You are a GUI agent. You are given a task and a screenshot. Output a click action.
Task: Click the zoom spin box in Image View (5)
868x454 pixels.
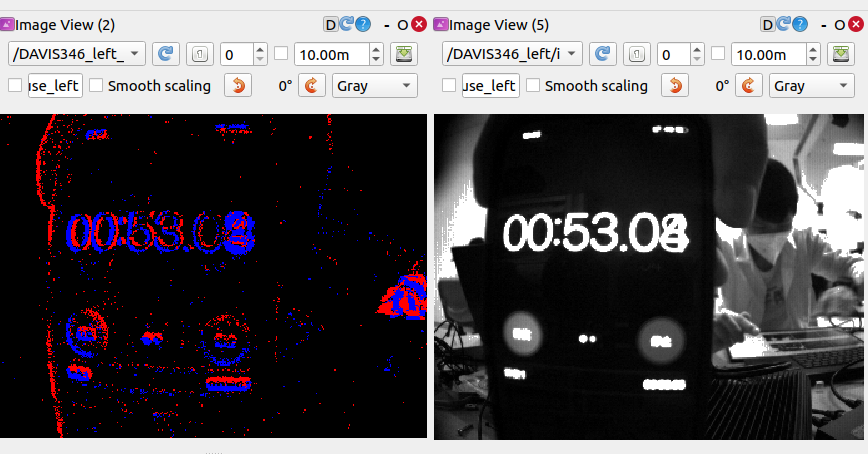pos(680,54)
